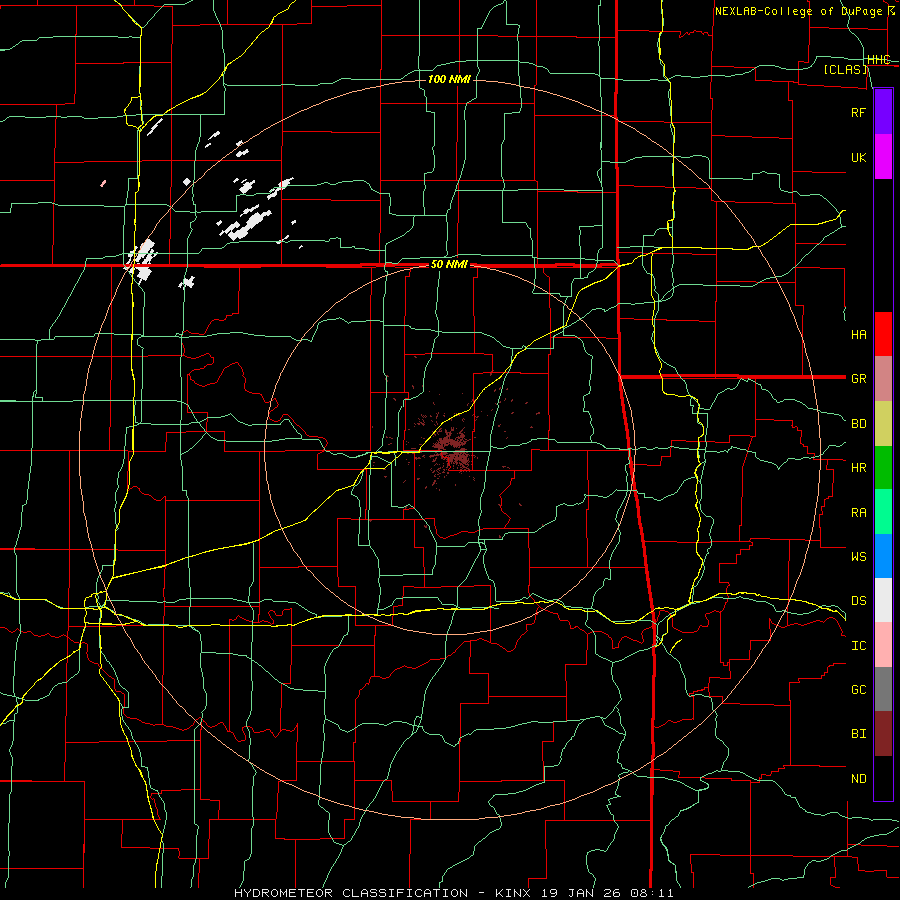Click the BI dark red legend swatch
This screenshot has width=900, height=900.
coord(883,734)
